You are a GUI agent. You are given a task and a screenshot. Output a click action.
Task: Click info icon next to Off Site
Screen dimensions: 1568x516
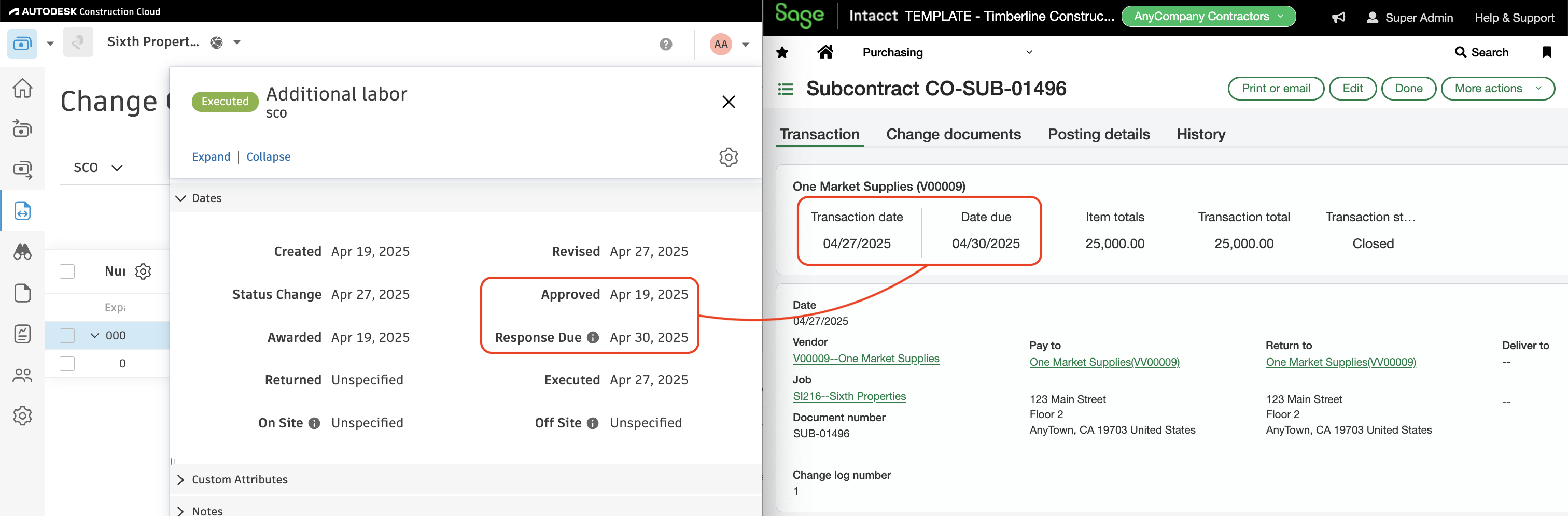(593, 423)
